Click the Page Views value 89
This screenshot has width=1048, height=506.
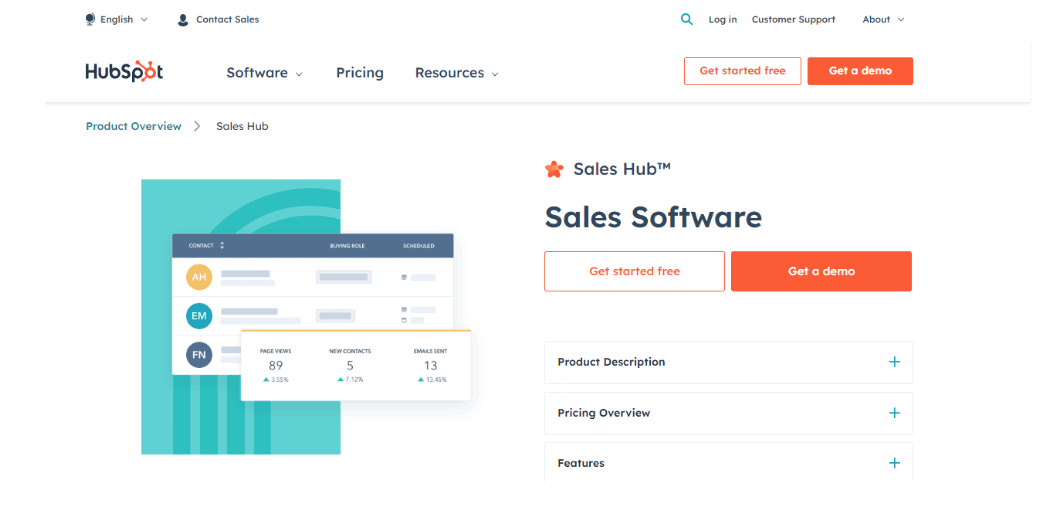click(276, 365)
